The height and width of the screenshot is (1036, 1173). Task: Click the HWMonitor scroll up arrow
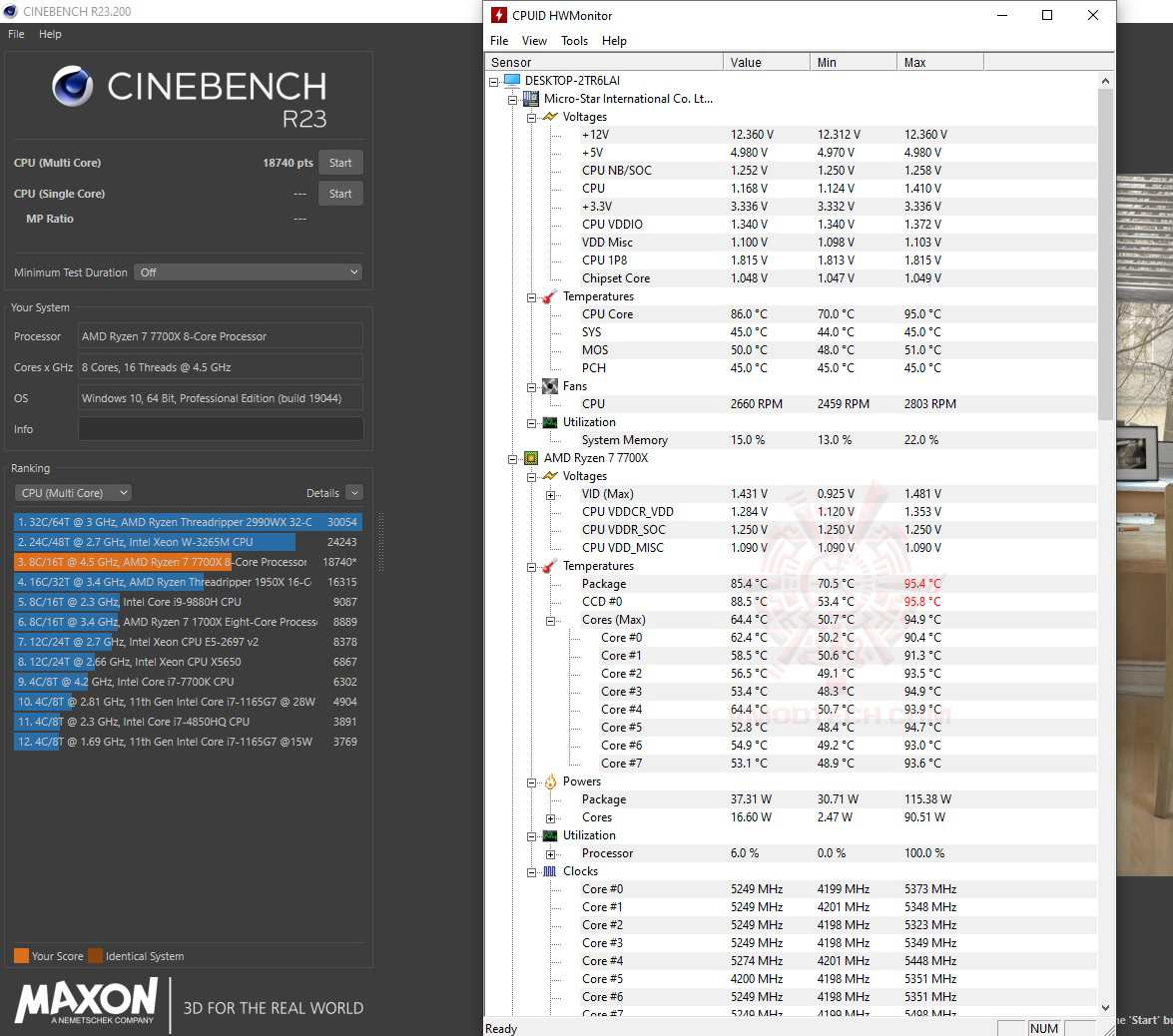click(1105, 80)
